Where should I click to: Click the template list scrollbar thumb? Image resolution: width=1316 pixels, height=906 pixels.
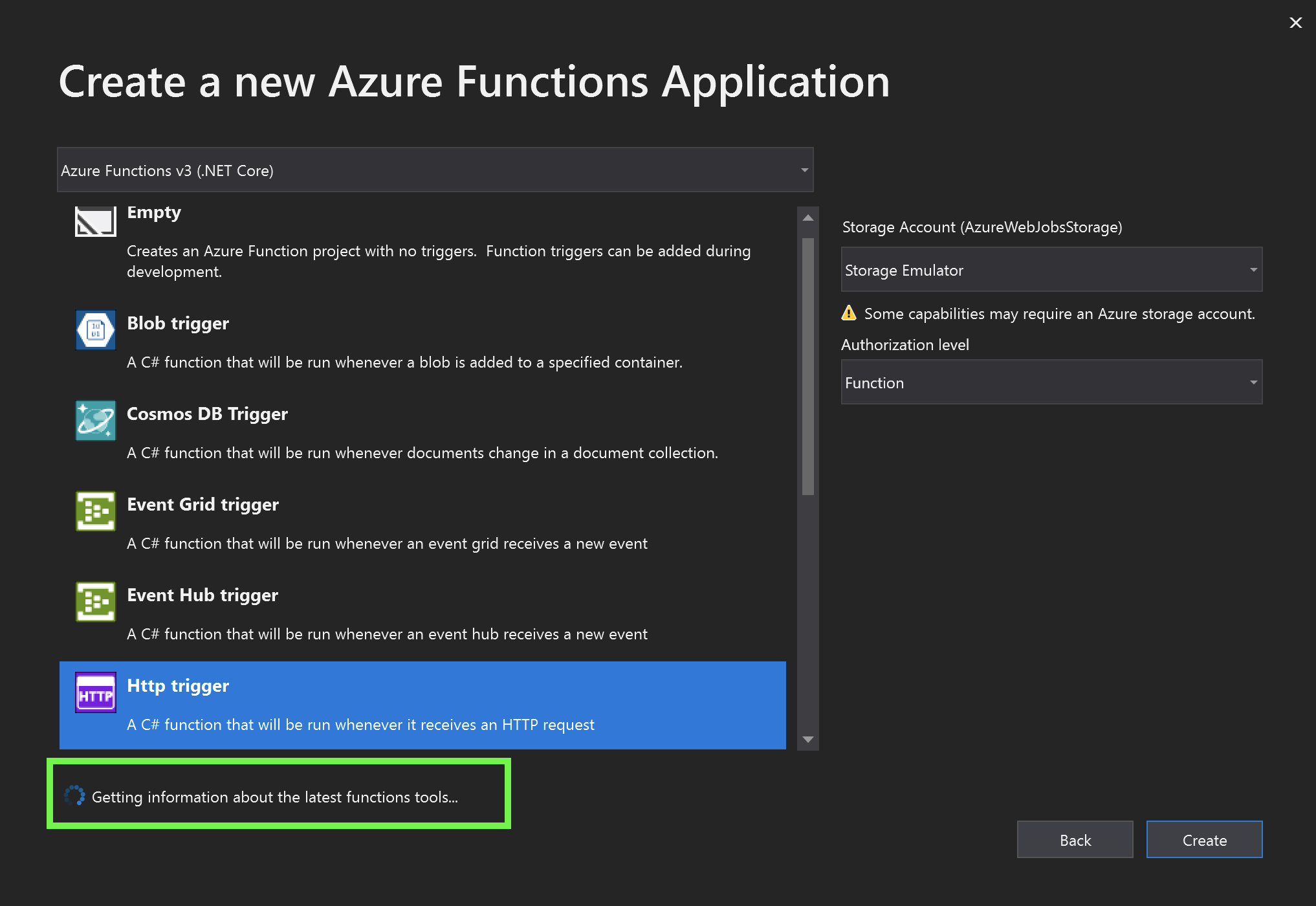807,366
